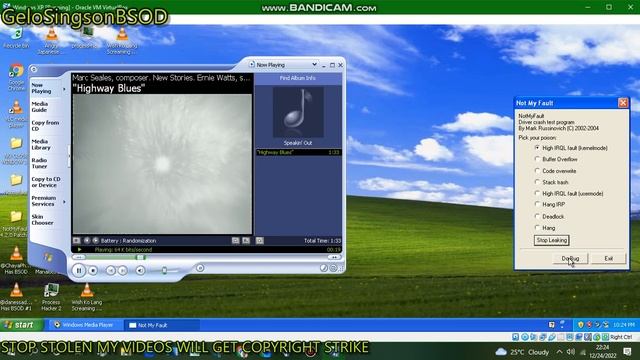This screenshot has width=640, height=360.
Task: Click the seek bar thumb
Action: [140, 257]
